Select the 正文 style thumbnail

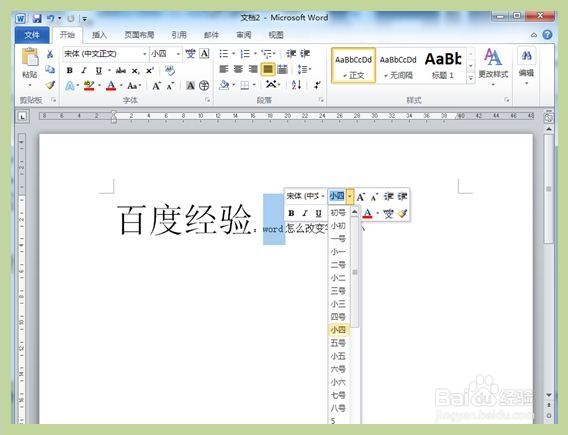[354, 66]
